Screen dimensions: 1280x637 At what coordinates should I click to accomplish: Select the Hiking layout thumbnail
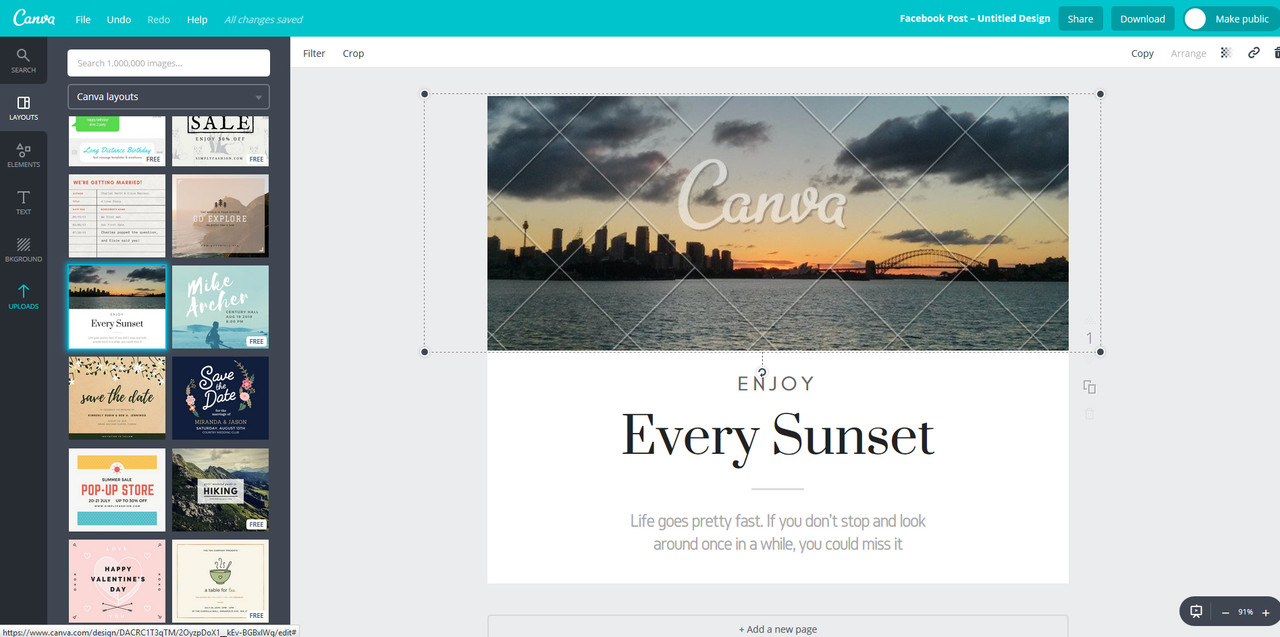[220, 489]
